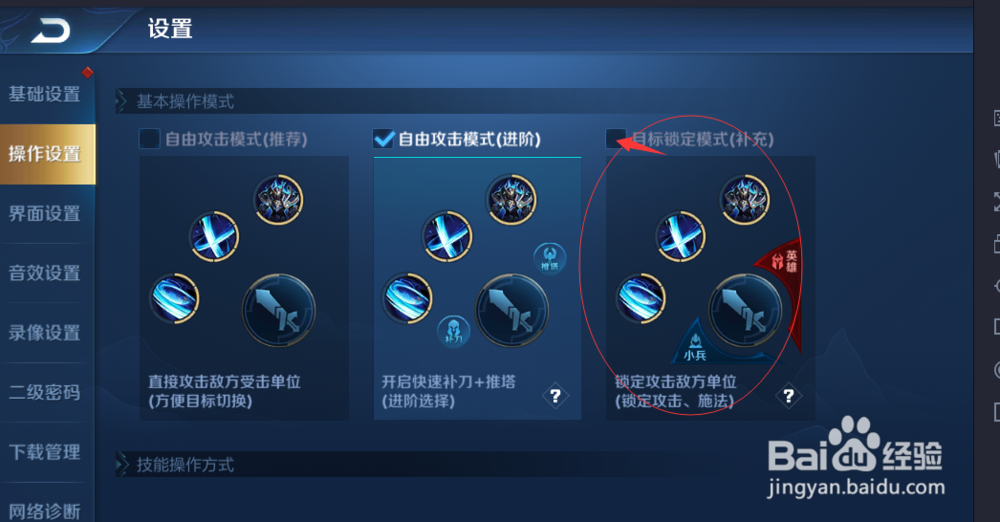
Task: Click the 小兵 minion target icon
Action: [695, 347]
